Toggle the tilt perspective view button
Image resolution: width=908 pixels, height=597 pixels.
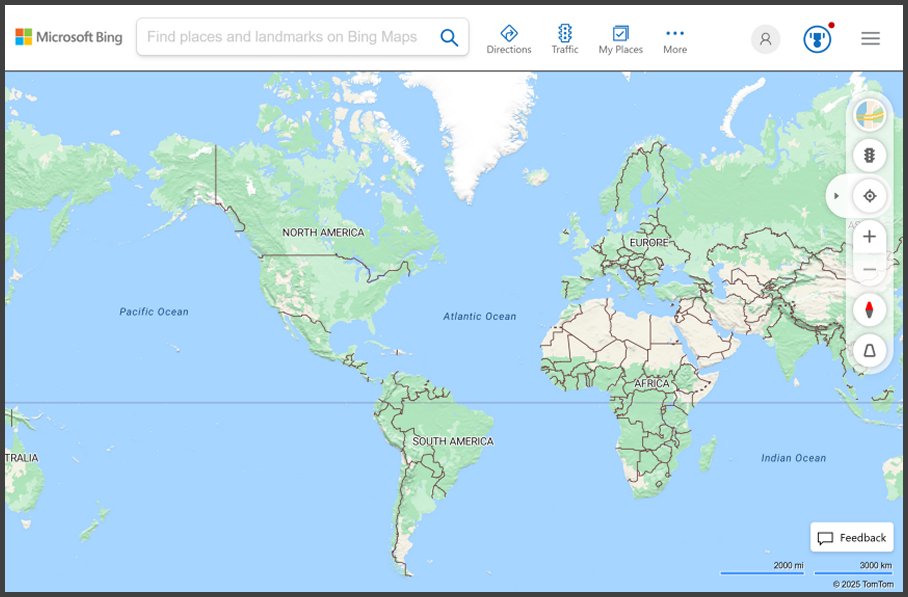point(869,350)
